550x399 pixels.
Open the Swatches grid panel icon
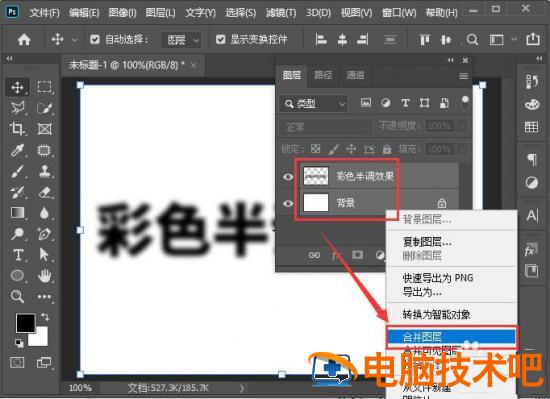(532, 127)
